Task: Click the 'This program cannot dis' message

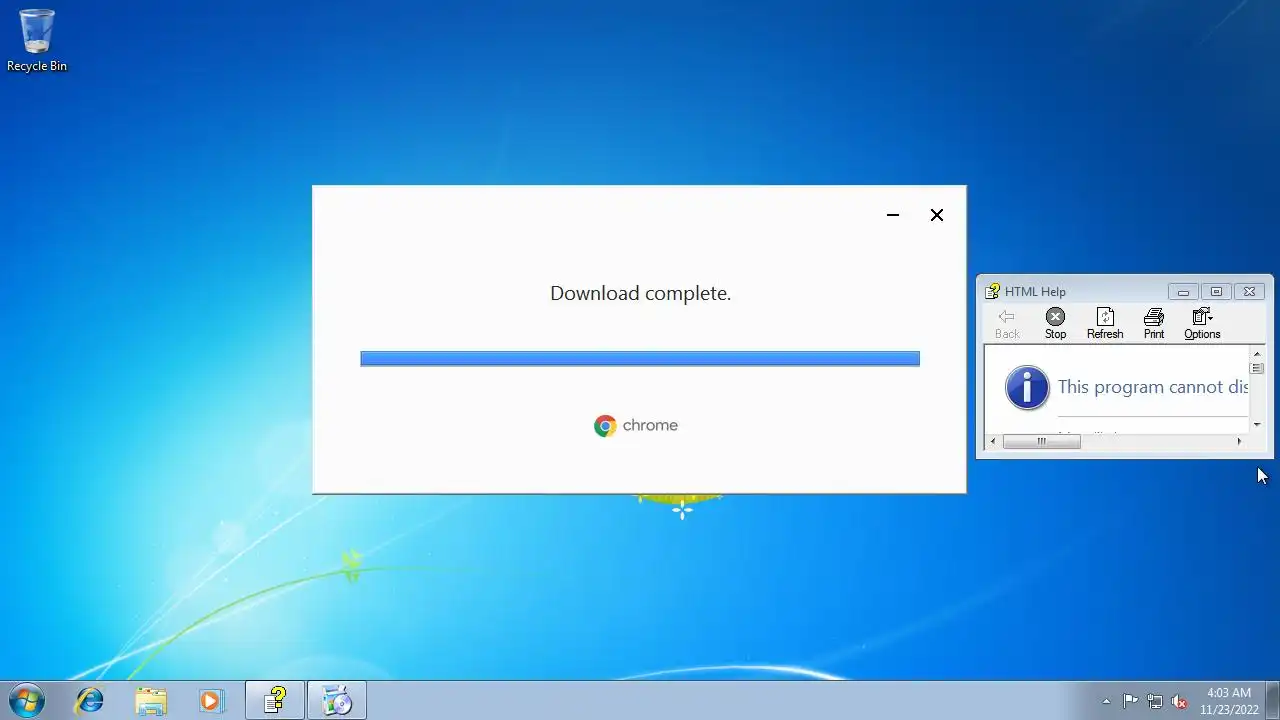Action: 1153,387
